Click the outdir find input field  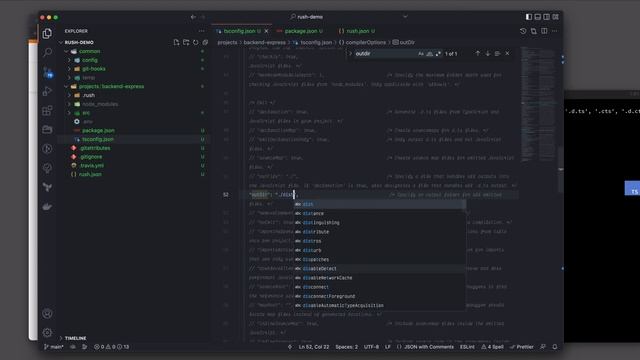point(386,54)
